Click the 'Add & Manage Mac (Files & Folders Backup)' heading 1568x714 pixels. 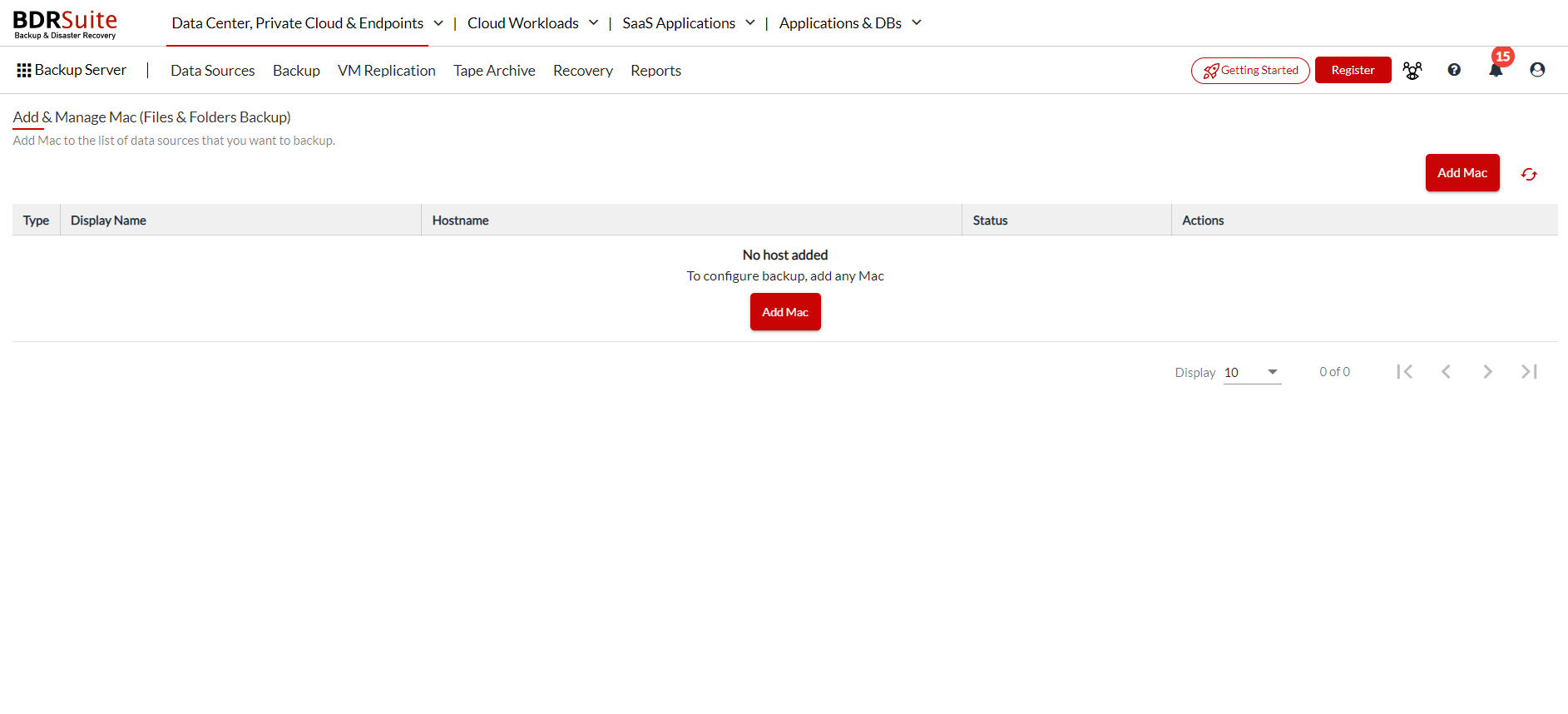point(151,117)
